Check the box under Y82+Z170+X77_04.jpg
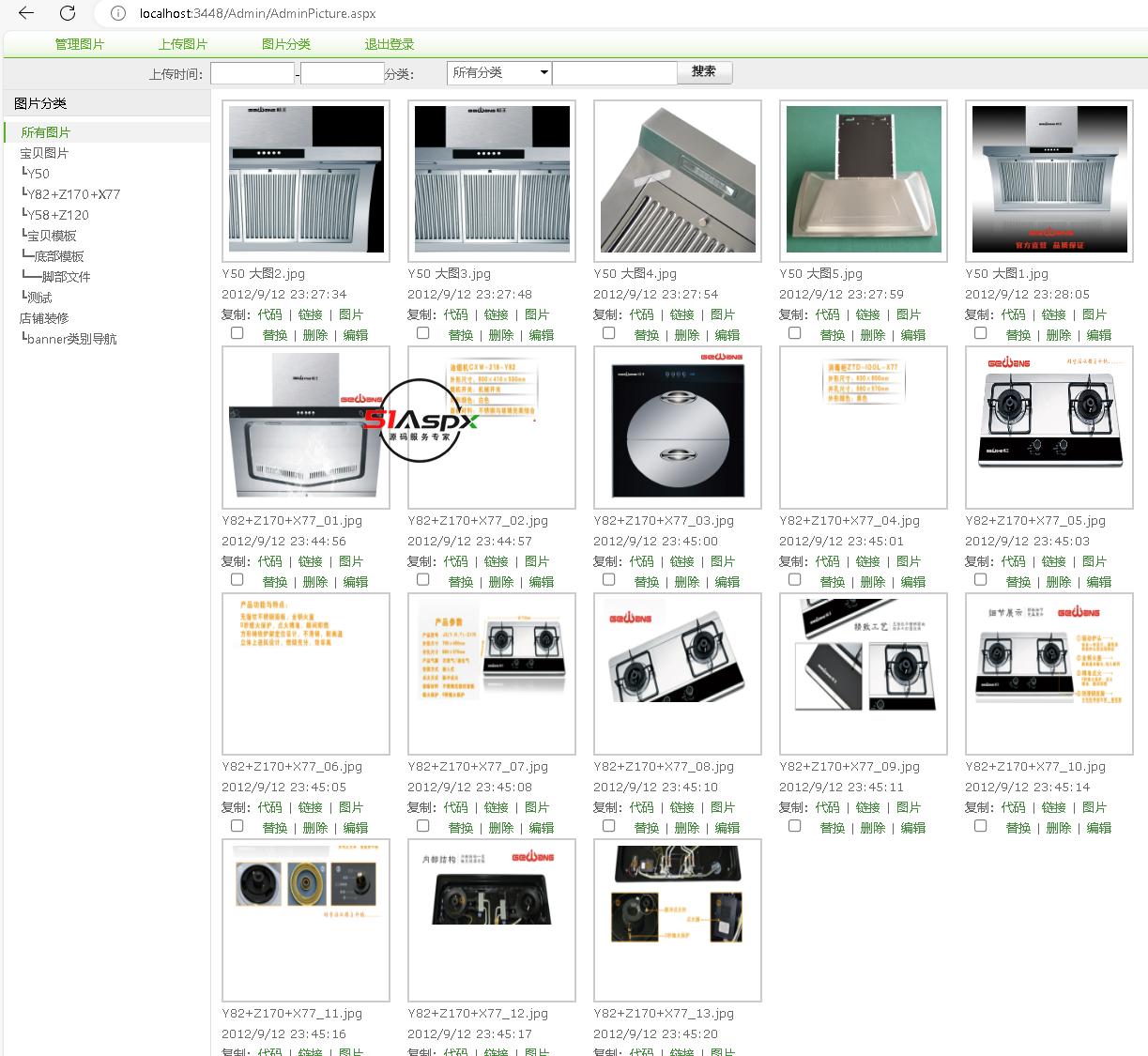 [x=795, y=580]
